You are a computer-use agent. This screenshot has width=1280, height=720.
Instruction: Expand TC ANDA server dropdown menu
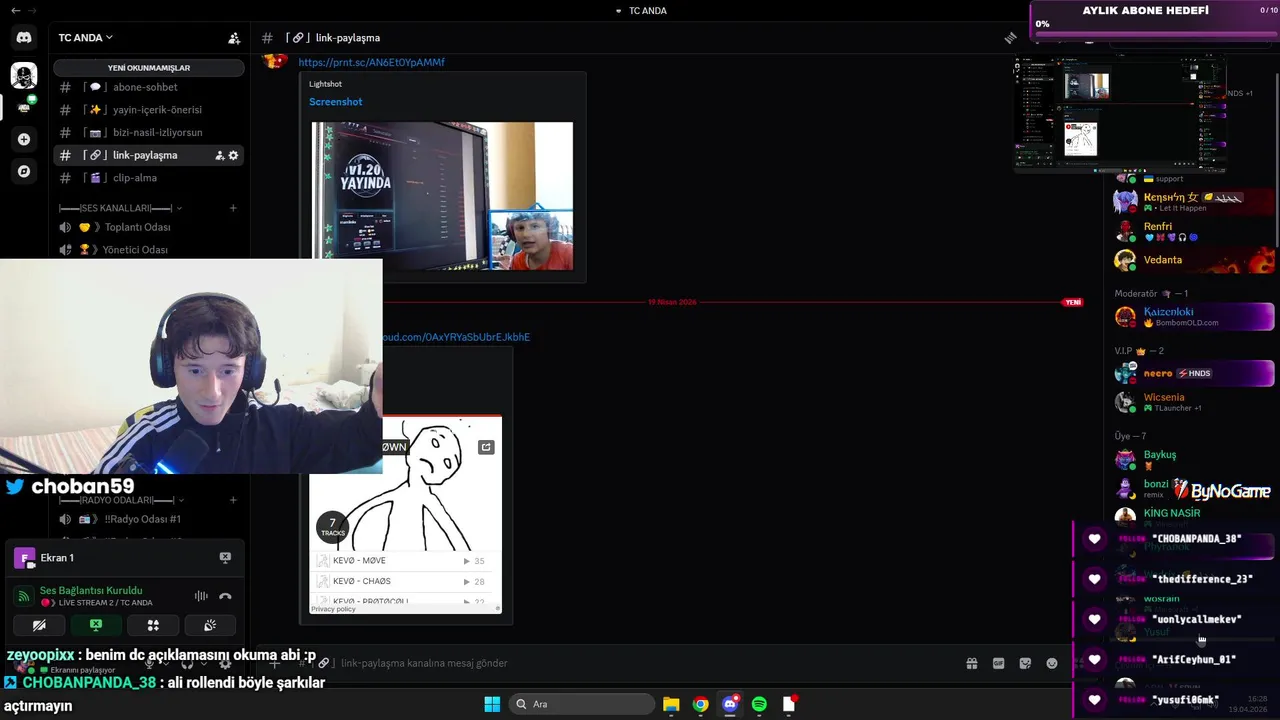pyautogui.click(x=85, y=38)
